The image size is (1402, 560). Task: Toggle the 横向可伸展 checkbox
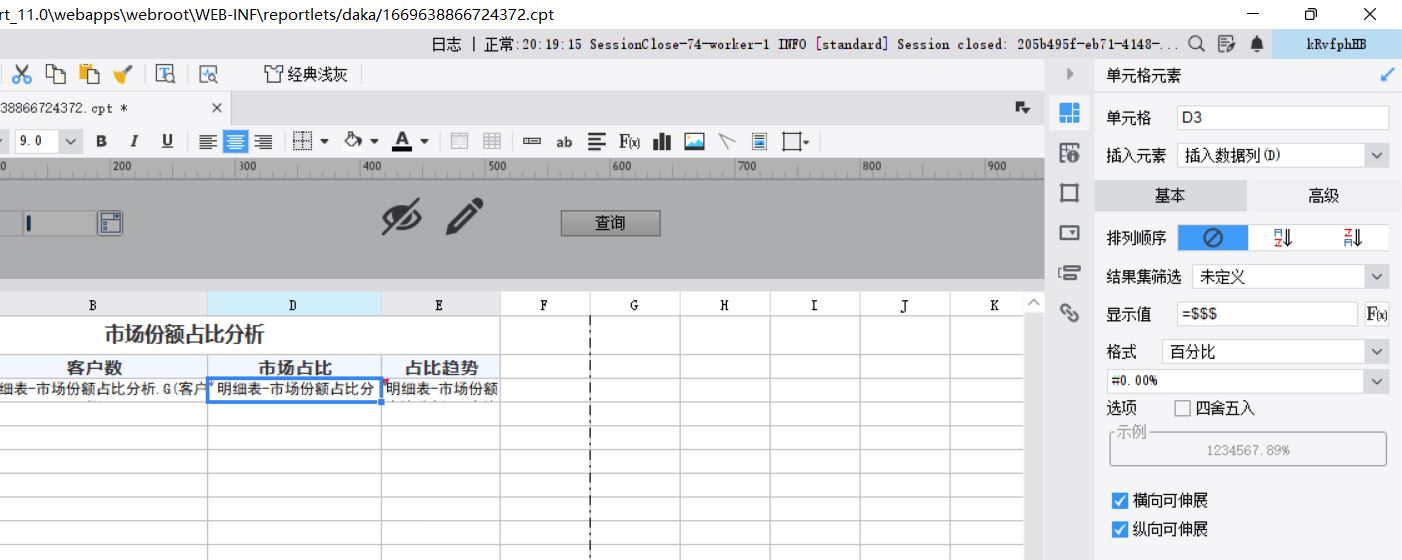[1120, 500]
